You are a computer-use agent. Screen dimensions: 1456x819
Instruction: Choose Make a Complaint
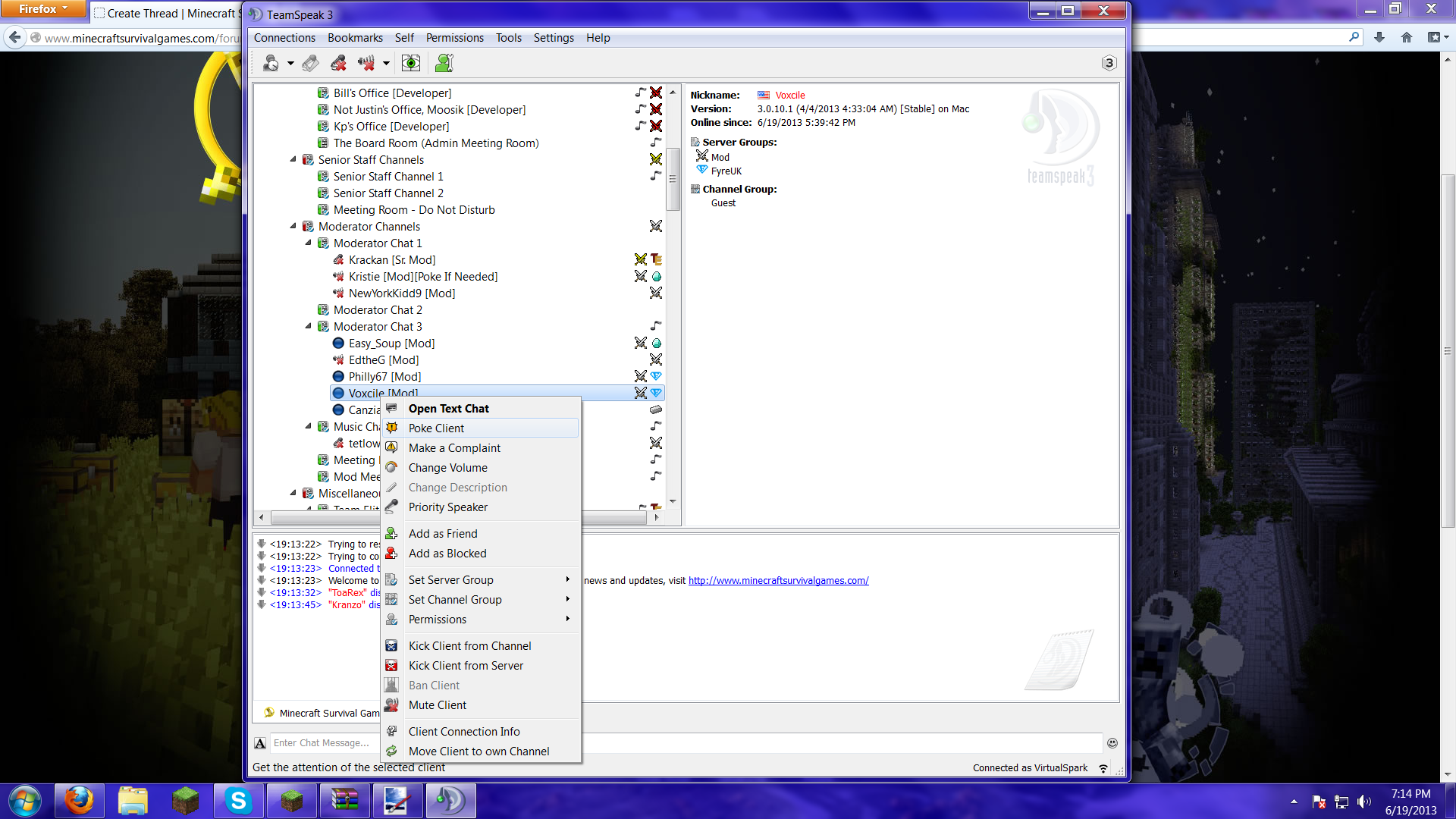click(481, 448)
